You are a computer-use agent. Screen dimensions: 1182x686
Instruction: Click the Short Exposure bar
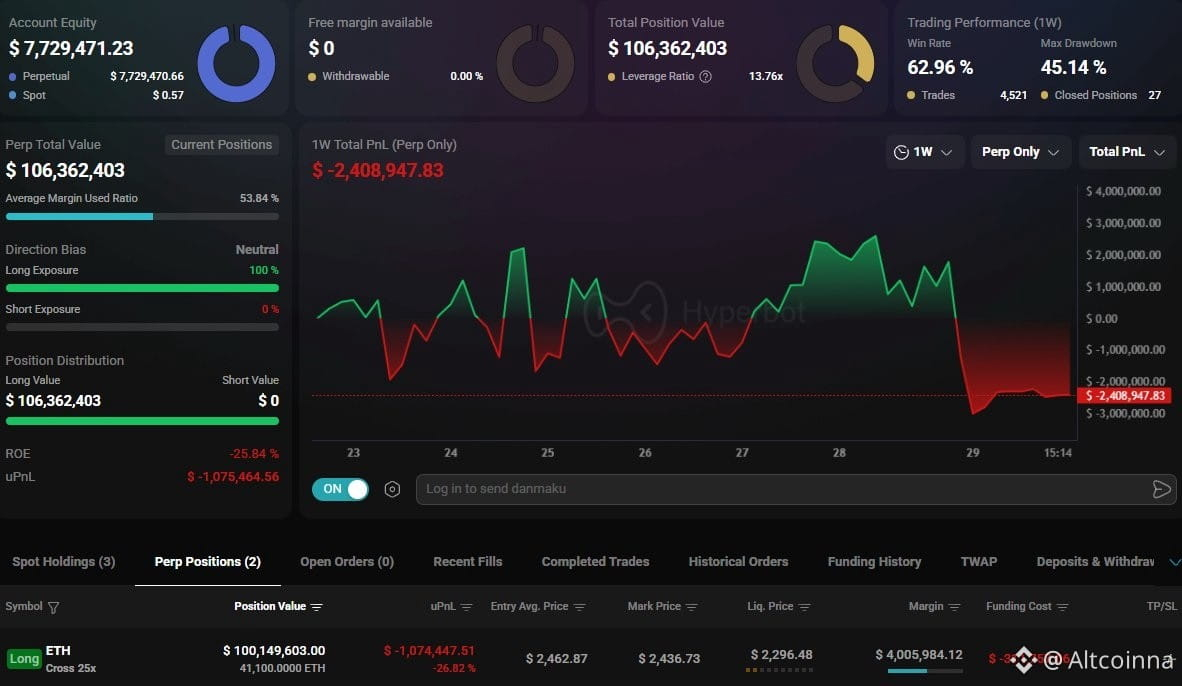pyautogui.click(x=142, y=327)
